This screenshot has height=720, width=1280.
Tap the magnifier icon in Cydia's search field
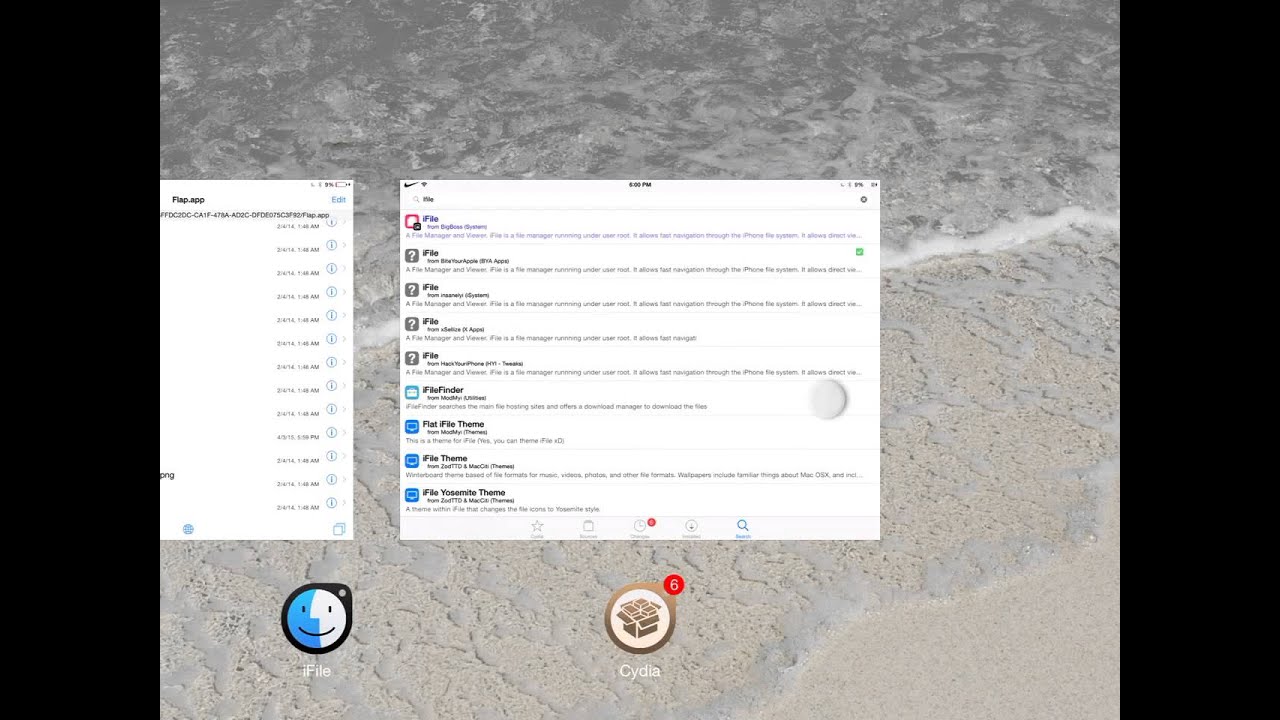[x=416, y=199]
